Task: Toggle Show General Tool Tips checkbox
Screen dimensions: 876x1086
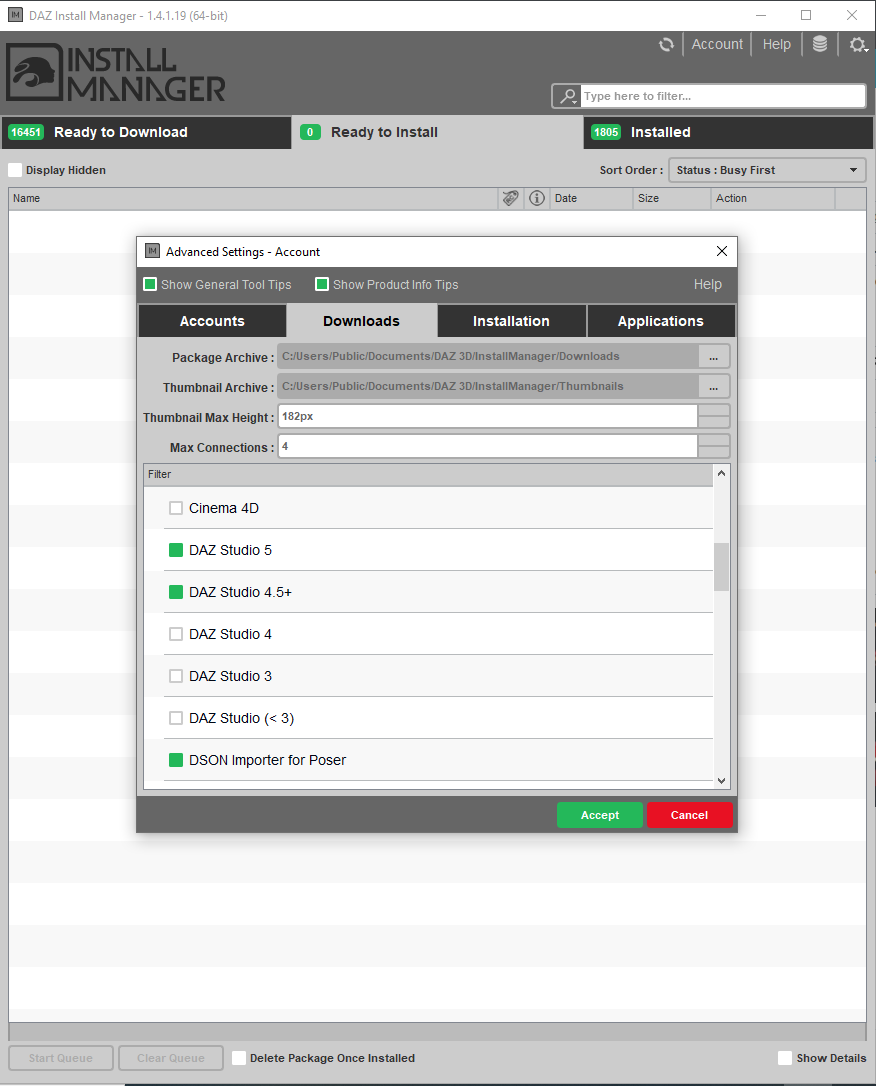Action: point(150,284)
